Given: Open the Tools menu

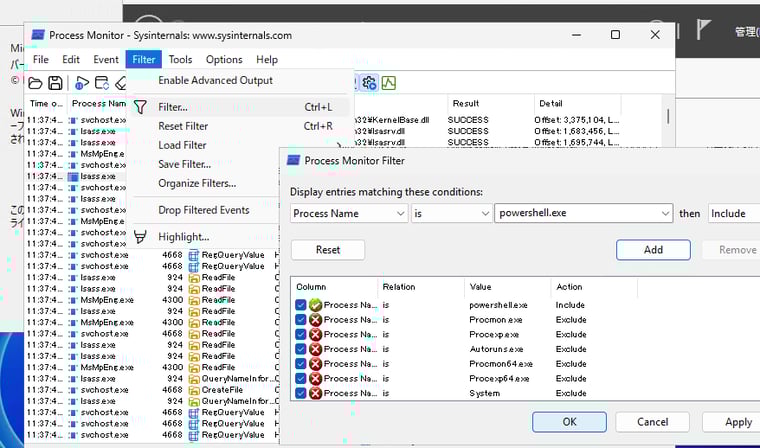Looking at the screenshot, I should click(x=180, y=60).
